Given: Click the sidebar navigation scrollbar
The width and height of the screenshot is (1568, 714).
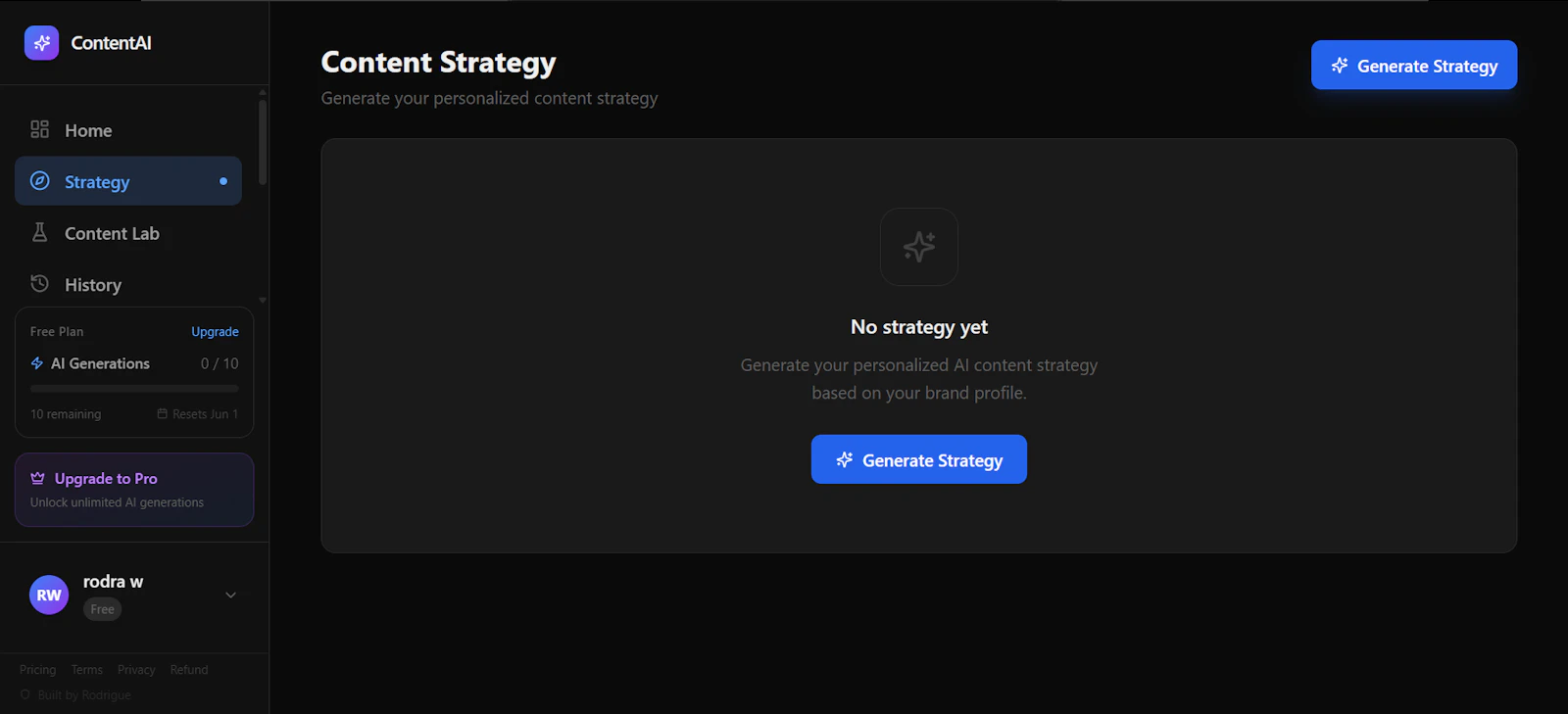Looking at the screenshot, I should point(263,142).
